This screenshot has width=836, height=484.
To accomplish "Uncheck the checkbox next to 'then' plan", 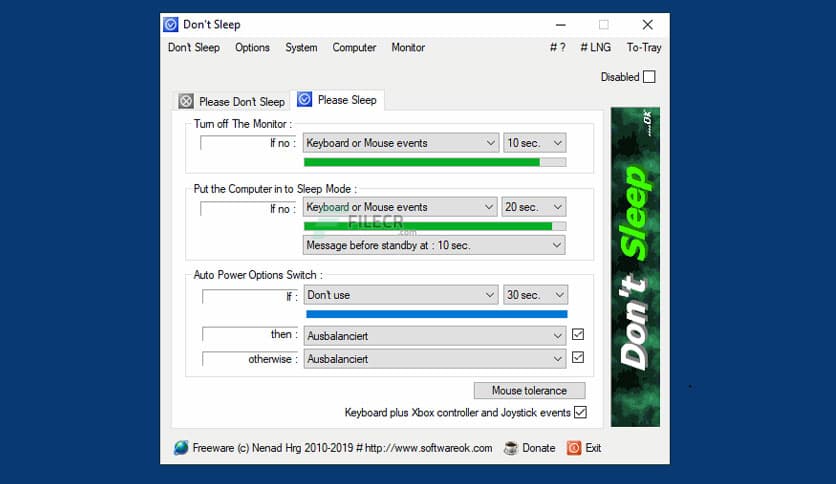I will click(578, 335).
